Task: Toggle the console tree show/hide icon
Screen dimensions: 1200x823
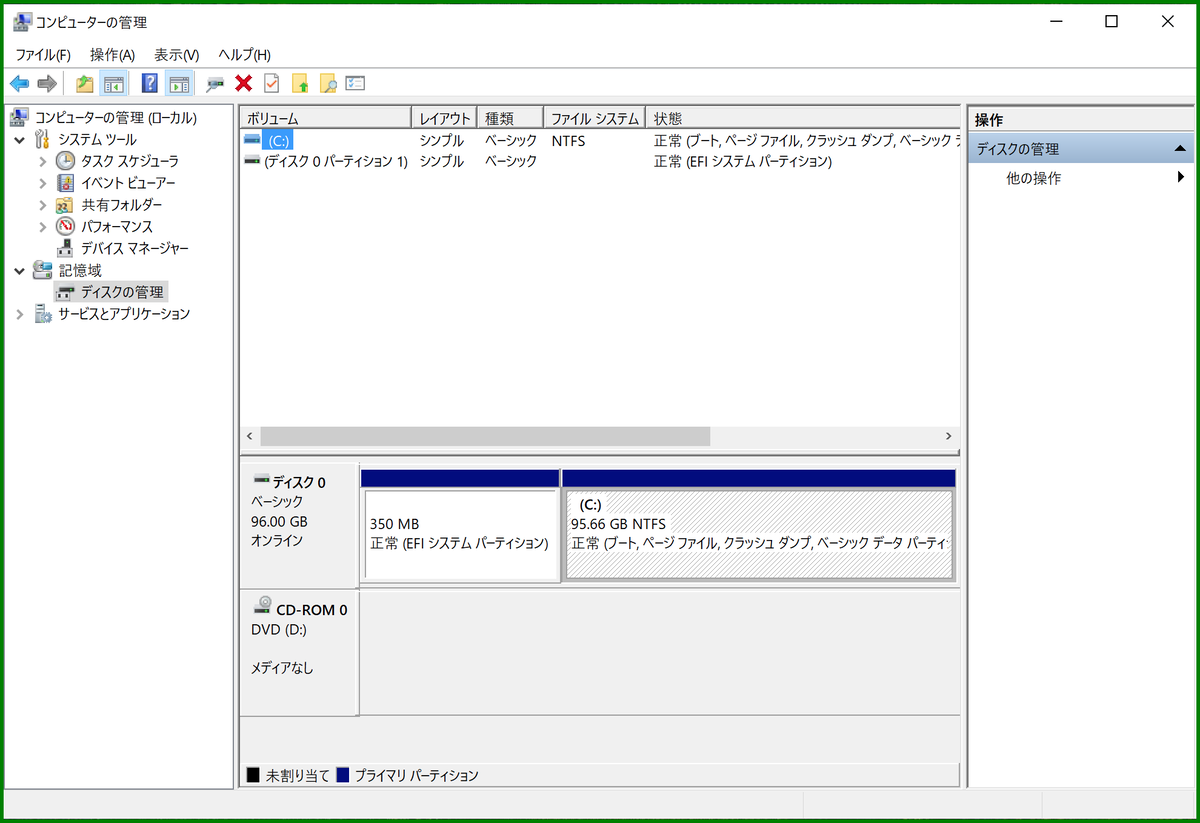Action: (113, 84)
